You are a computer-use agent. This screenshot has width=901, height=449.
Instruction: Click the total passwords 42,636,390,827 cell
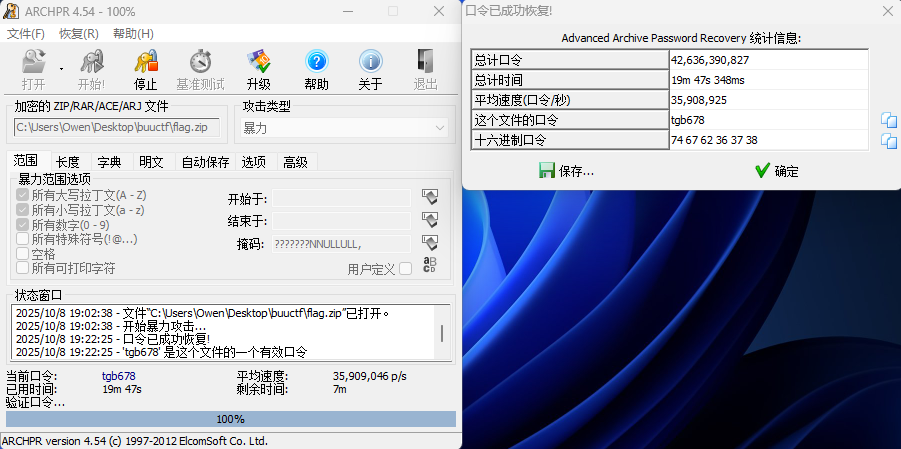[x=769, y=60]
